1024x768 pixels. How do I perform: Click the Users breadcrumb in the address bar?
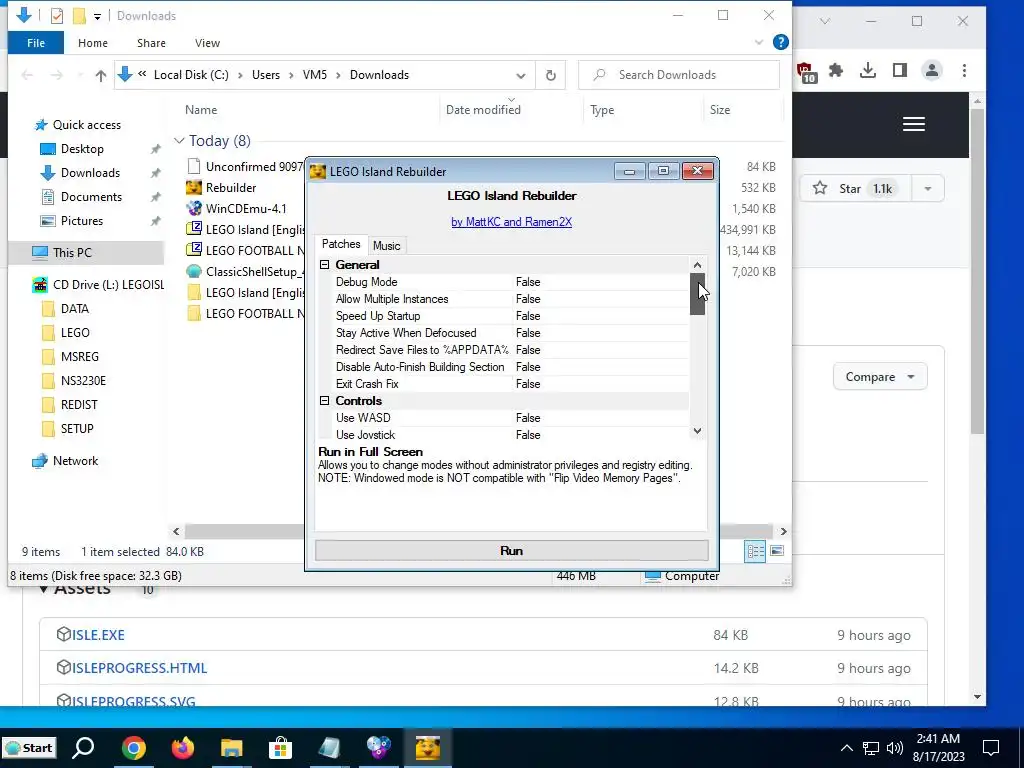266,75
